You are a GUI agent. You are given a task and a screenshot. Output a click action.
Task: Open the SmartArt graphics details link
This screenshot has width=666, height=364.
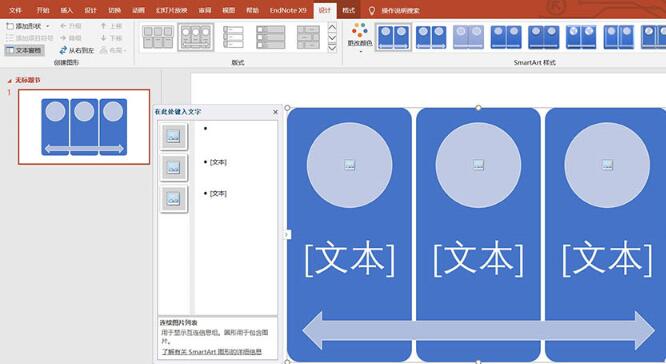(212, 352)
